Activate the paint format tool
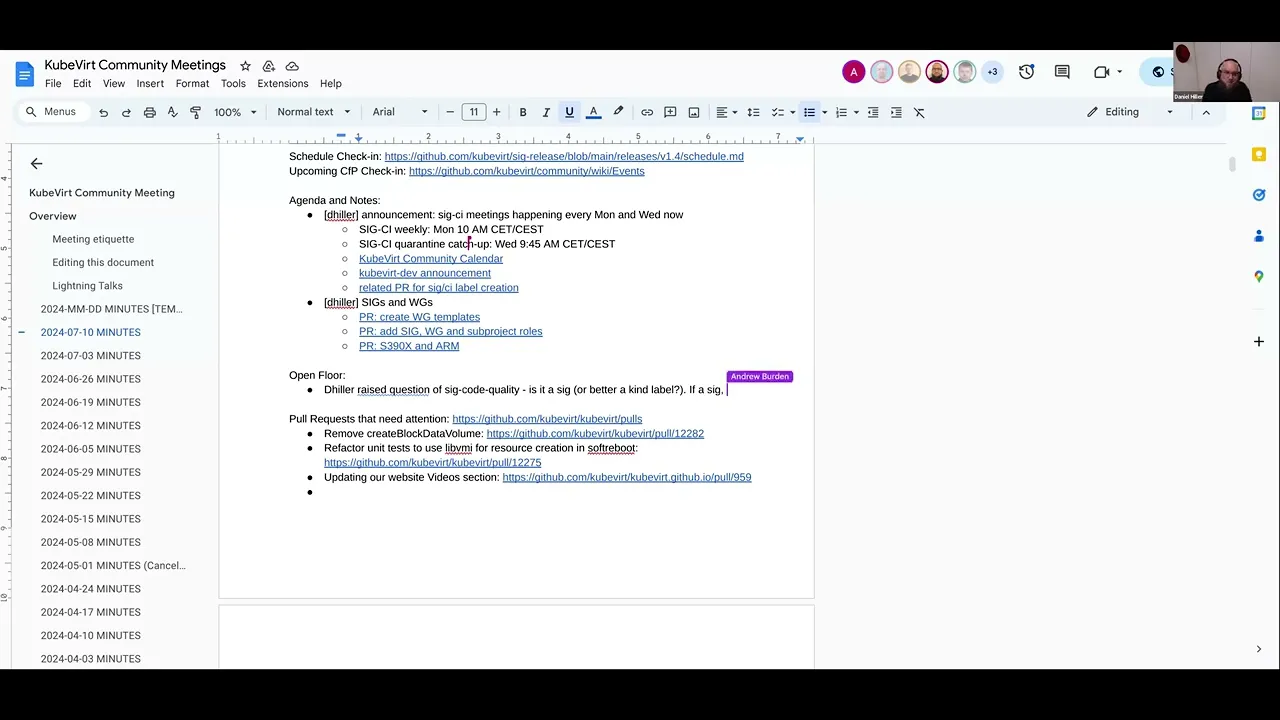1280x720 pixels. click(x=195, y=112)
